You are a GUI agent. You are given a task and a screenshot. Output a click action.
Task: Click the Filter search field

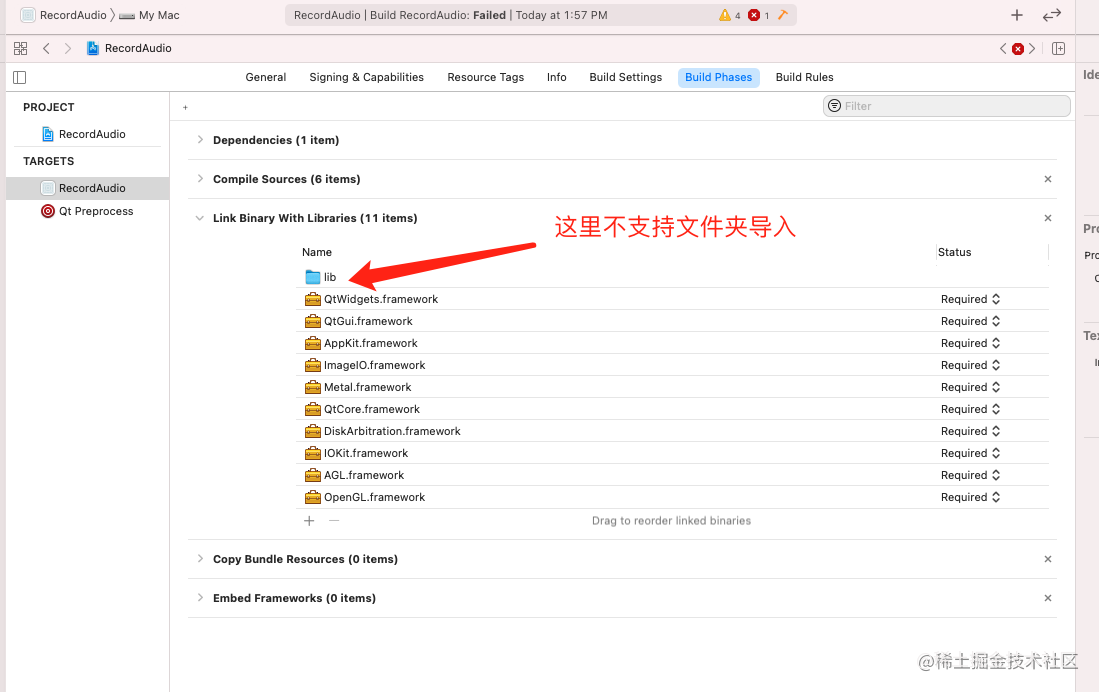(x=946, y=106)
